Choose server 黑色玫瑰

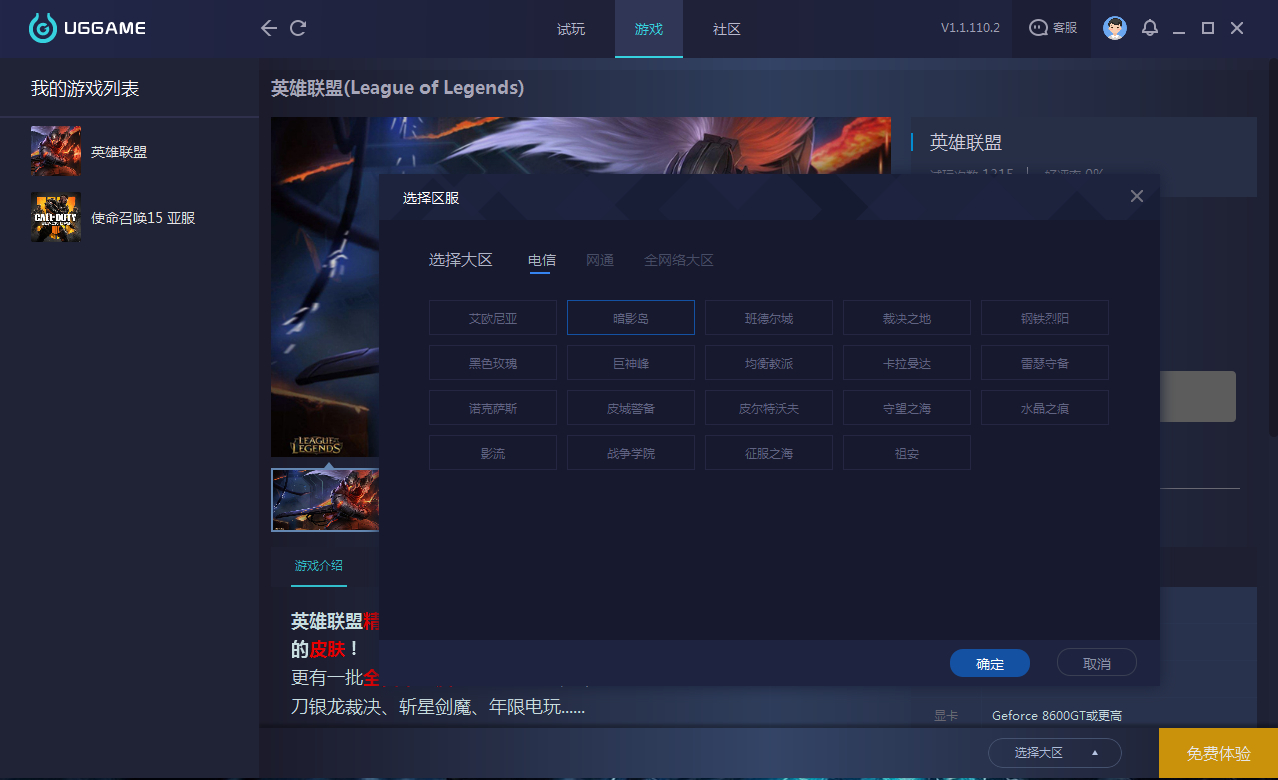click(x=493, y=363)
